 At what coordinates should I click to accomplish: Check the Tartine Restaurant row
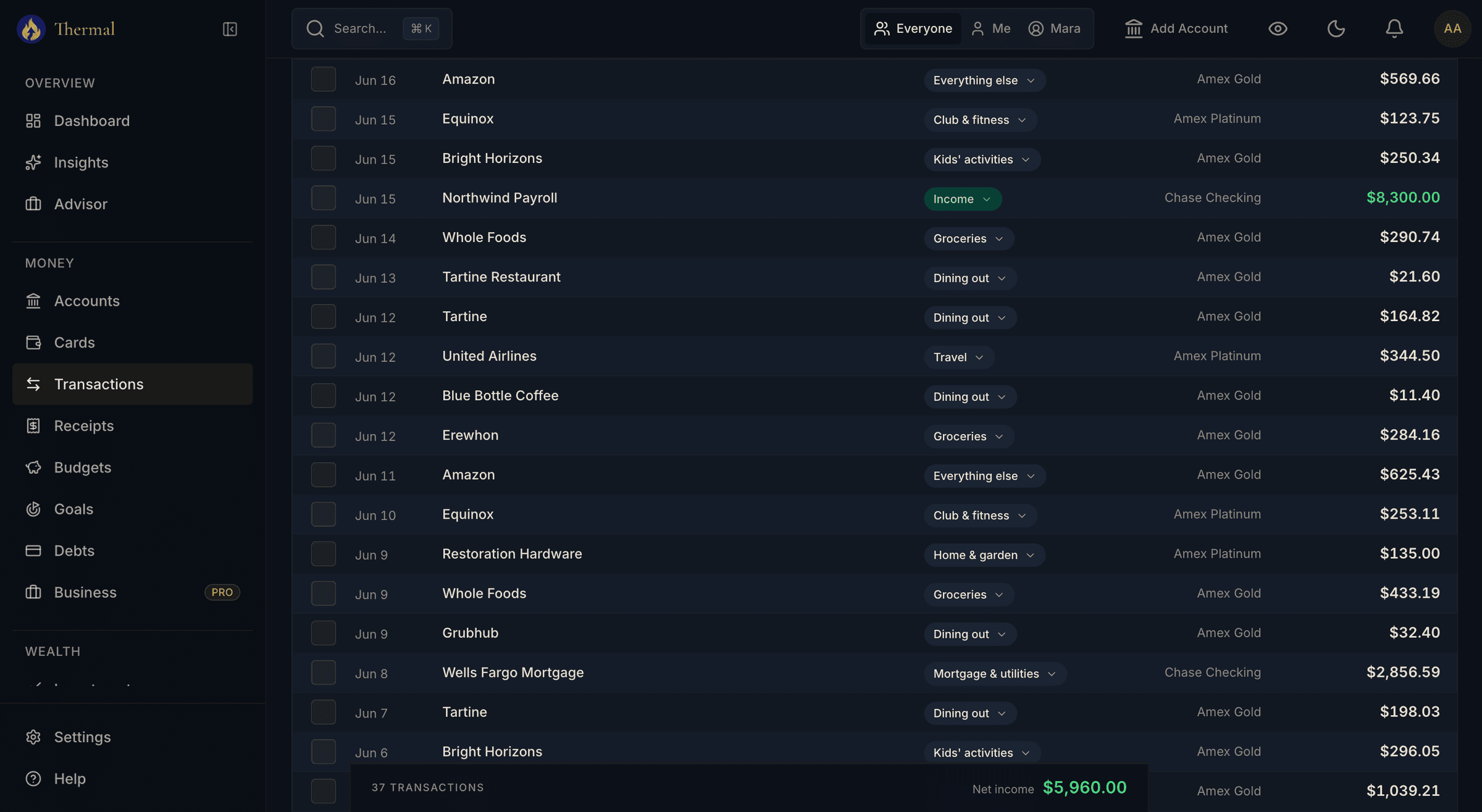tap(324, 277)
